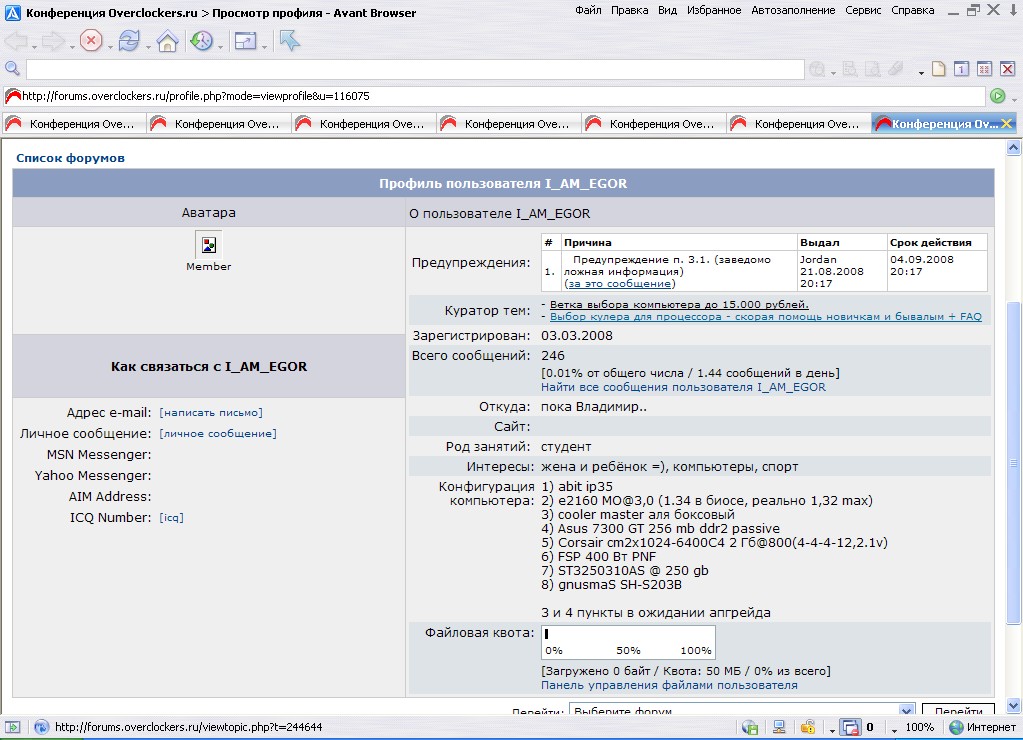This screenshot has height=740, width=1023.
Task: Click 'Найти все сообщения пользователя I_AM_EGOR'
Action: [683, 387]
